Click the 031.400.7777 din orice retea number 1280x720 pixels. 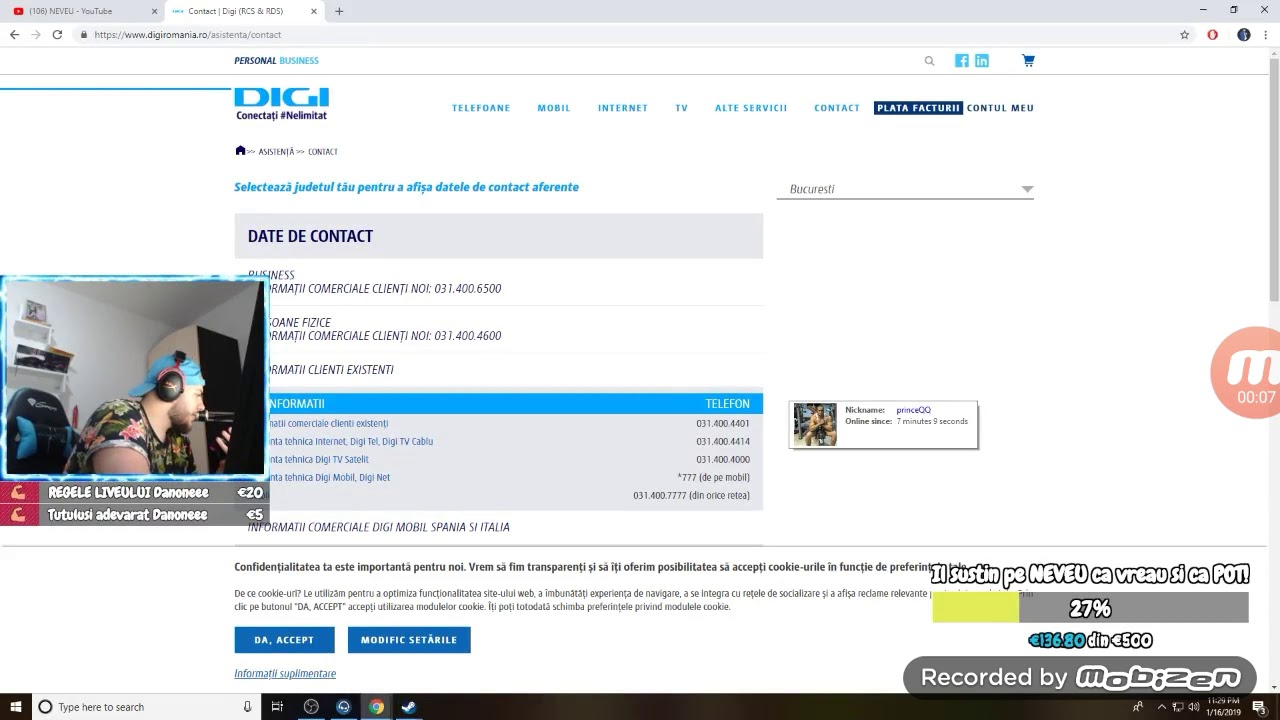pos(691,496)
